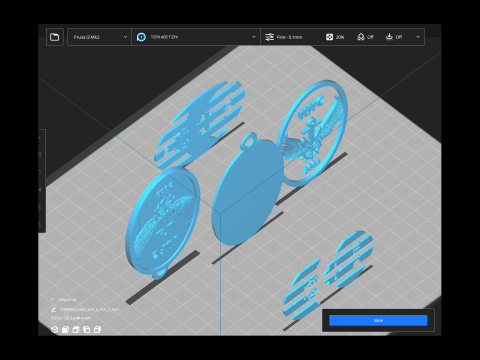
Task: Open the material configuration dropdown
Action: point(196,37)
